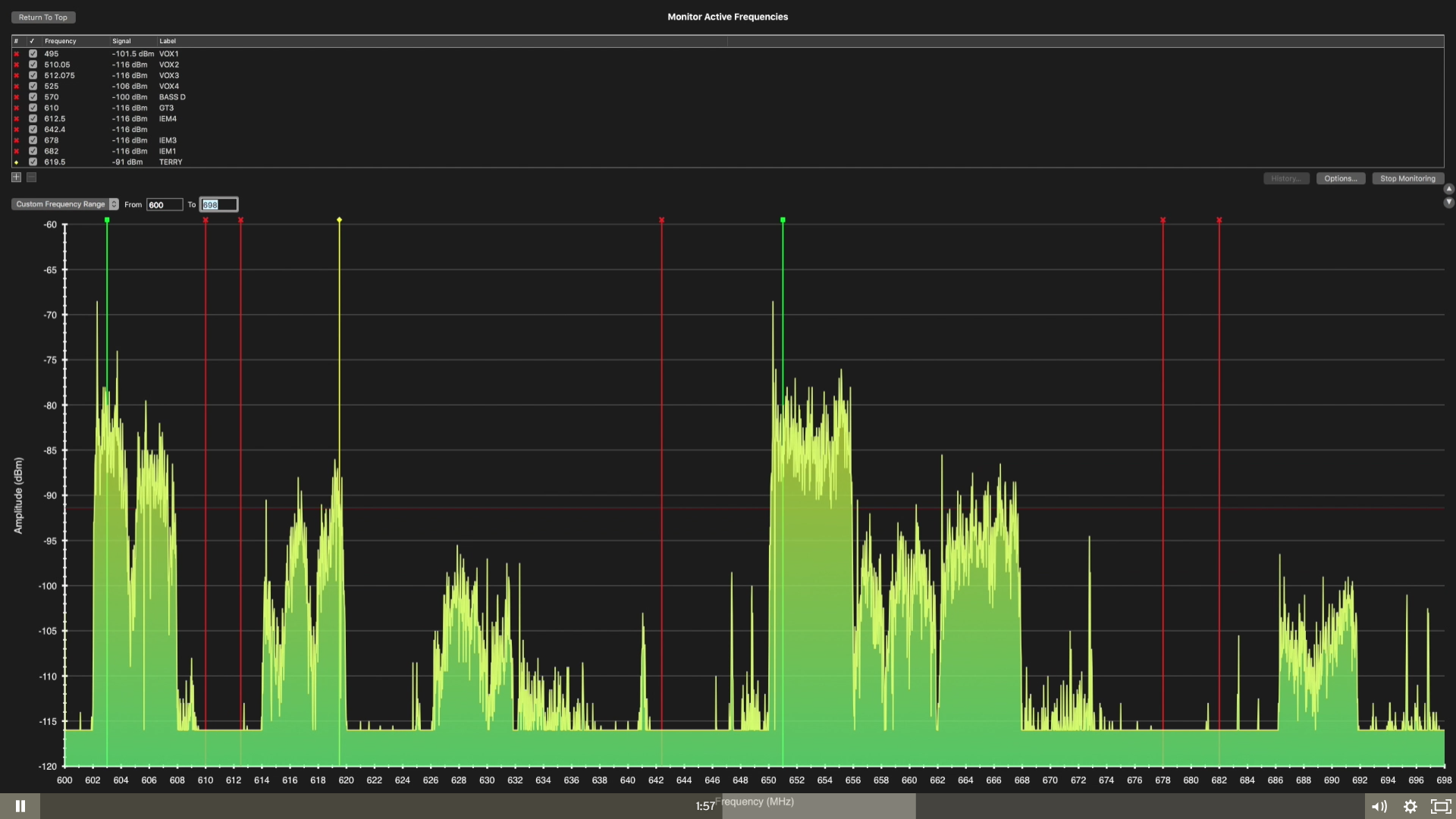
Task: Click the red X status icon beside VOX1
Action: 15,54
